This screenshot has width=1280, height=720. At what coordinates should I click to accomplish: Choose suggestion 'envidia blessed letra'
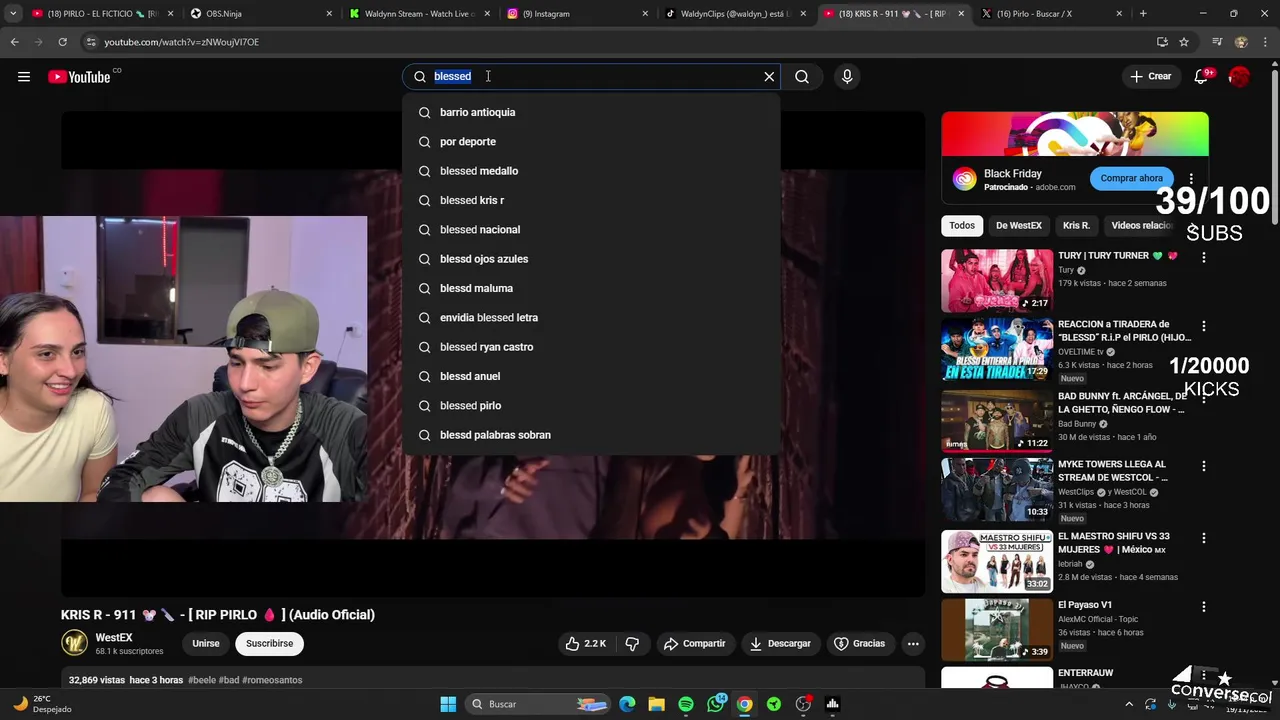tap(591, 318)
